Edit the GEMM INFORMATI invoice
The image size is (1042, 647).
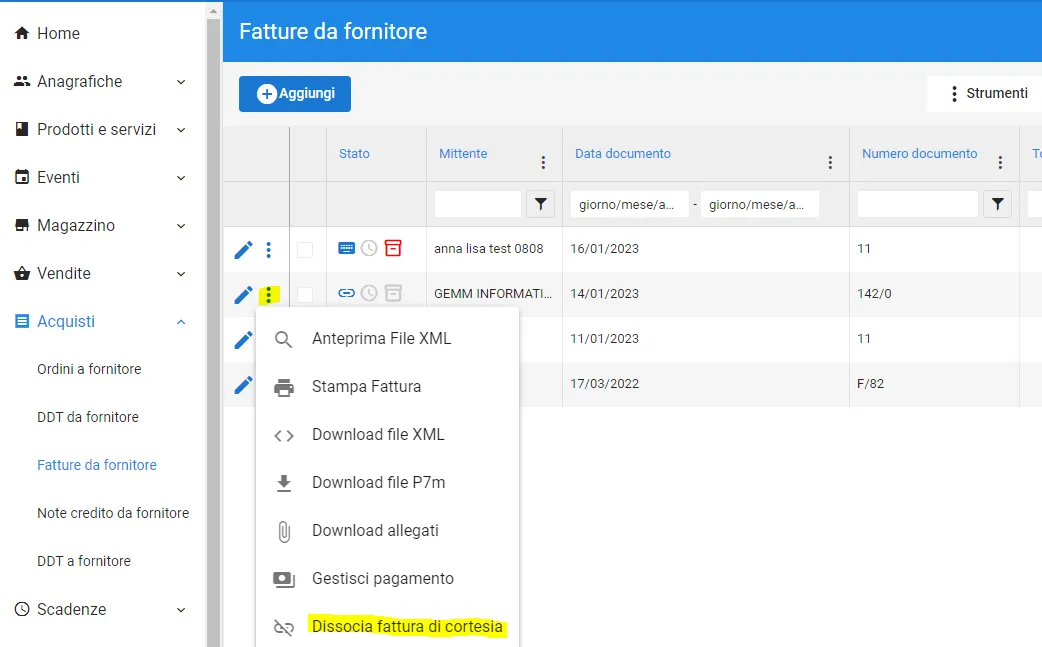243,295
